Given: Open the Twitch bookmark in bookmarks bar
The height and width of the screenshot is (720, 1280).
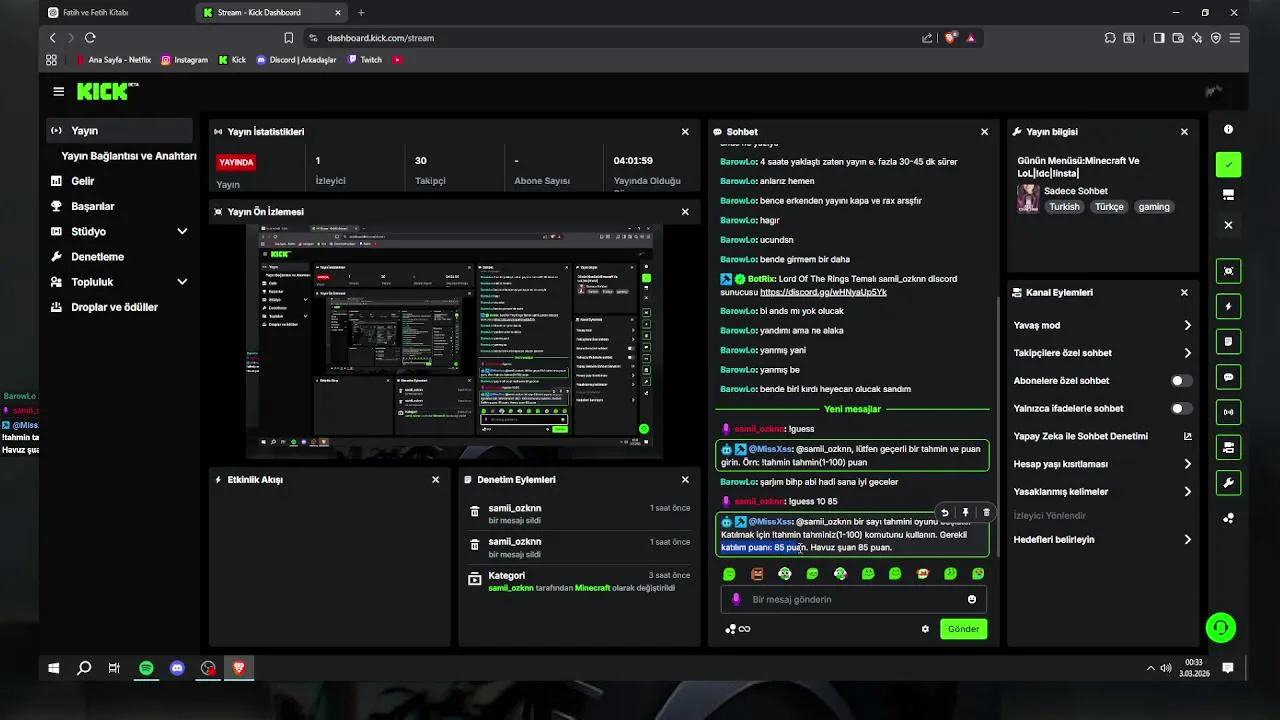Looking at the screenshot, I should pos(365,60).
